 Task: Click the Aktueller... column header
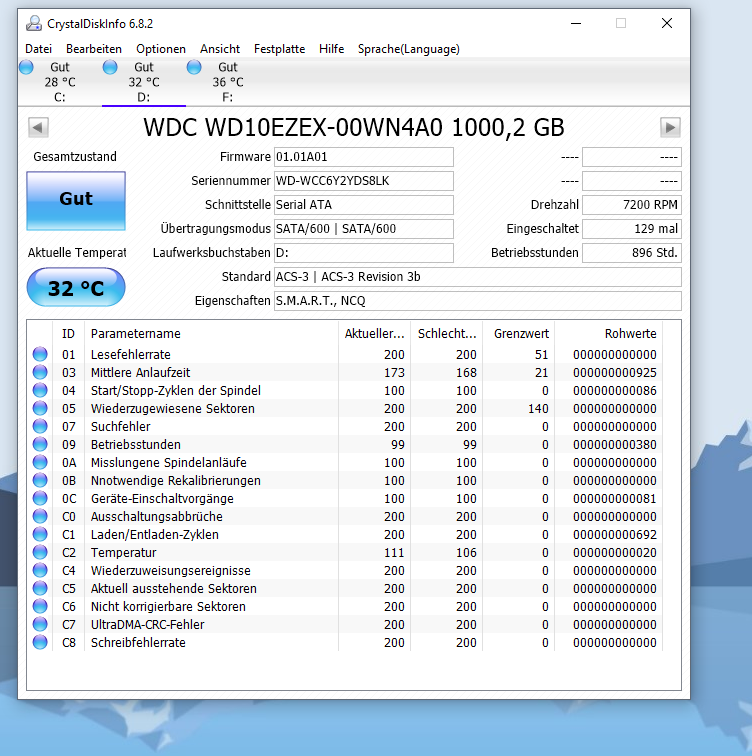[375, 334]
